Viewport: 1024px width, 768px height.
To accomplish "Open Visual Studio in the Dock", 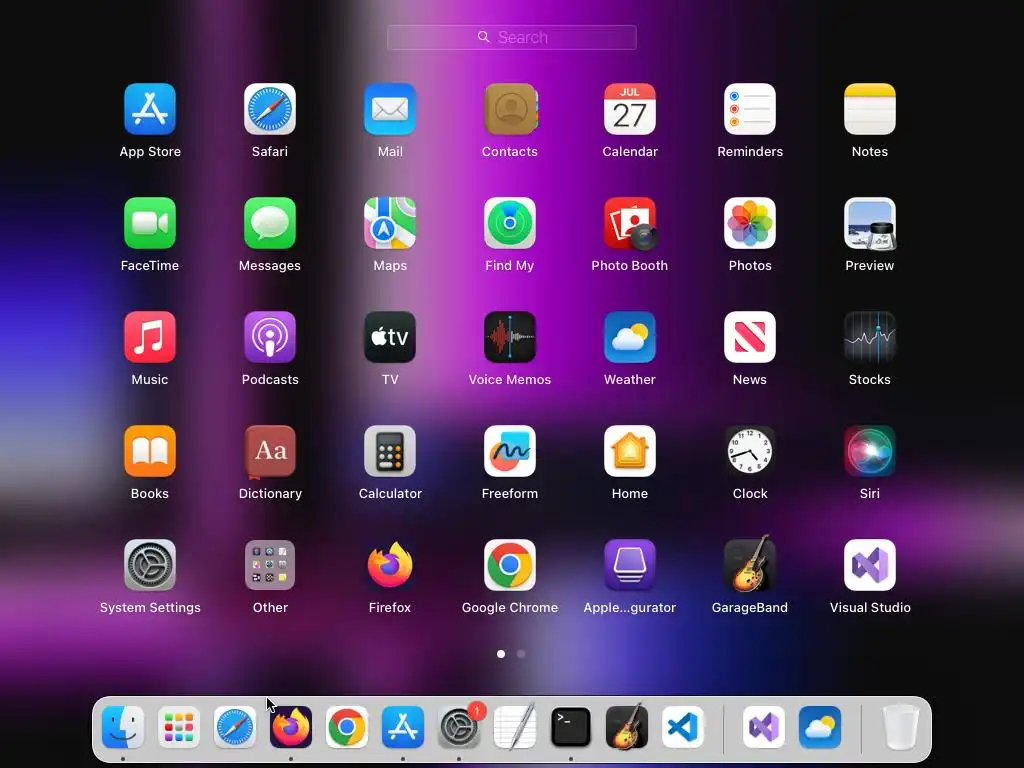I will [764, 727].
